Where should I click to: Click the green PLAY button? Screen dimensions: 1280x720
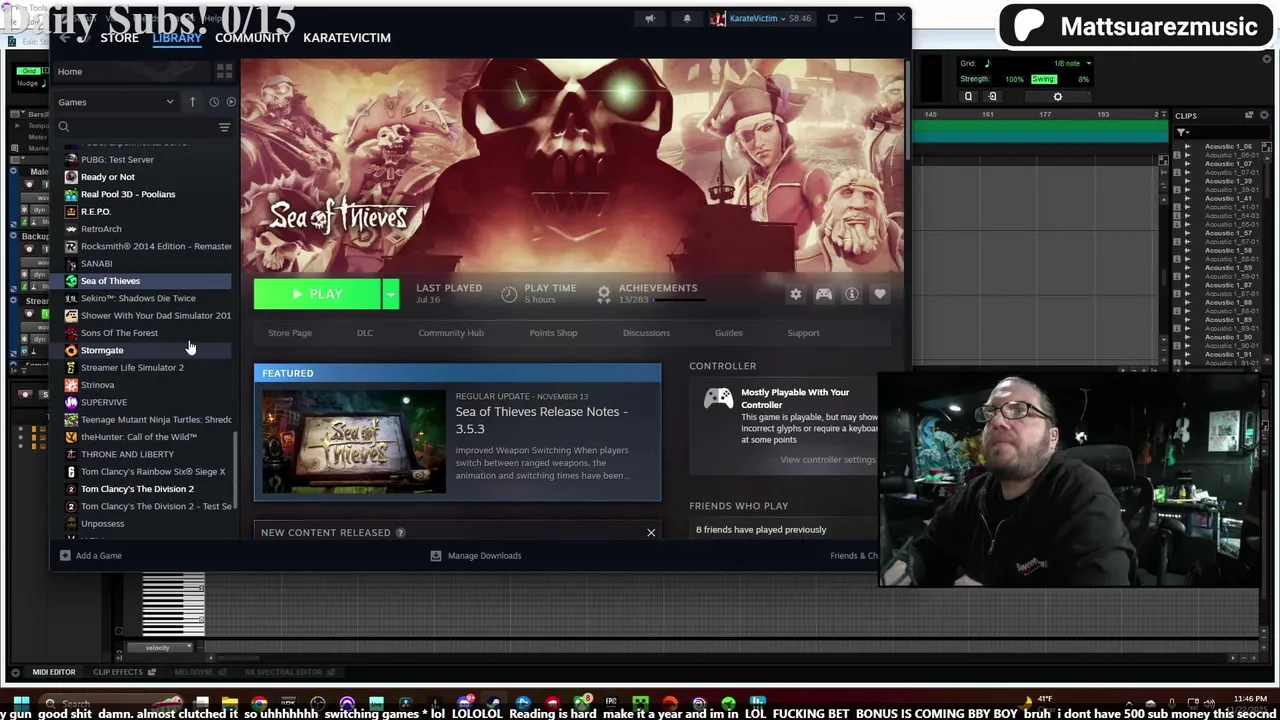(x=317, y=294)
